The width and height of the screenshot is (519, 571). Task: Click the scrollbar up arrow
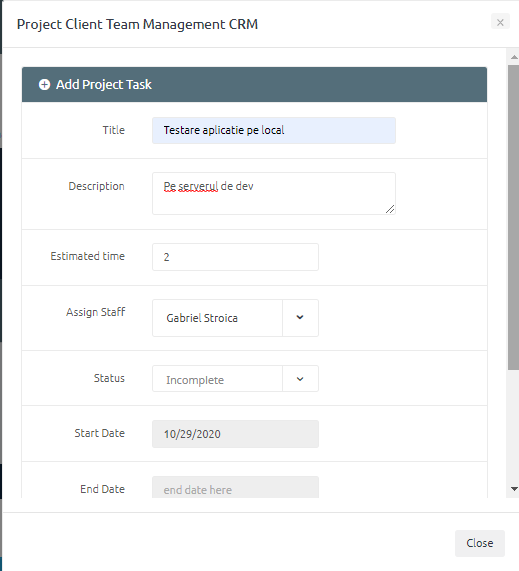tap(514, 57)
